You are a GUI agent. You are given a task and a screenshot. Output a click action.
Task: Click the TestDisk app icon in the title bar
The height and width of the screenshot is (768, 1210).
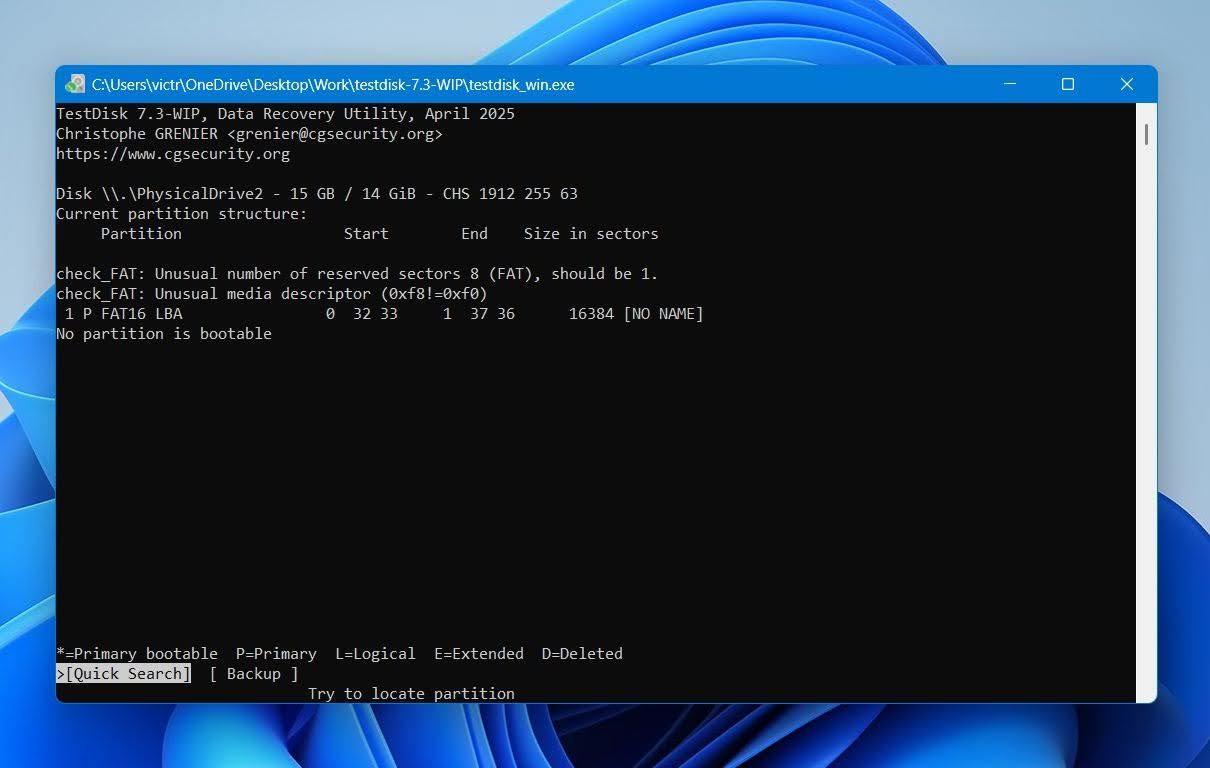coord(75,84)
